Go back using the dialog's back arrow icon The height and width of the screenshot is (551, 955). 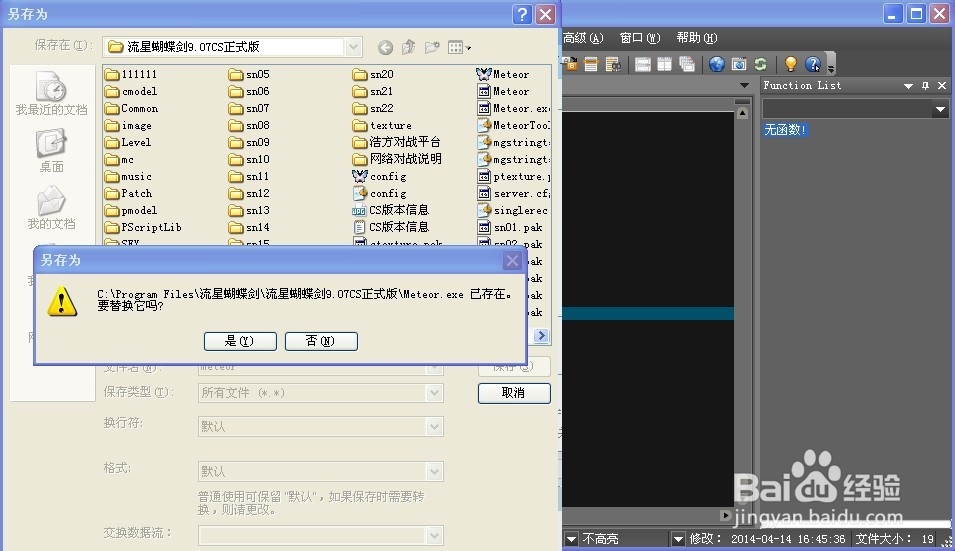pyautogui.click(x=385, y=47)
